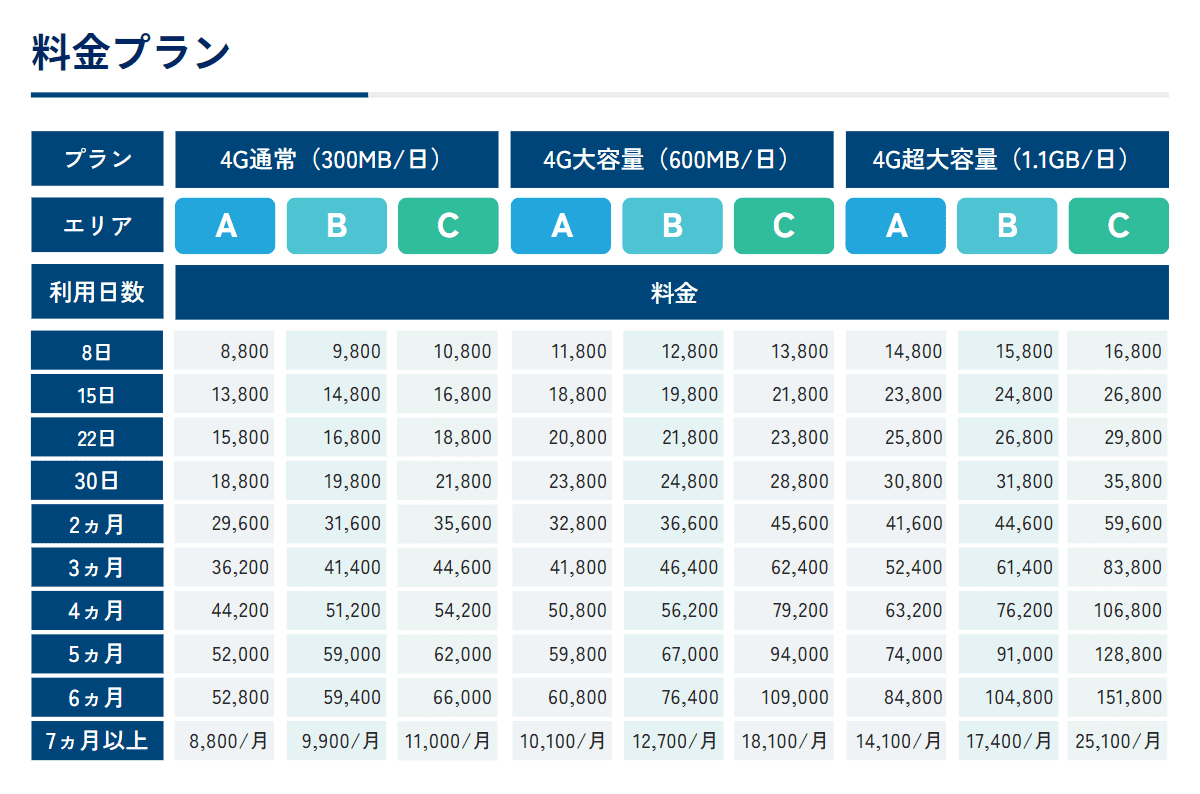Click the 料金 header bar
Viewport: 1200px width, 794px height.
pos(671,293)
